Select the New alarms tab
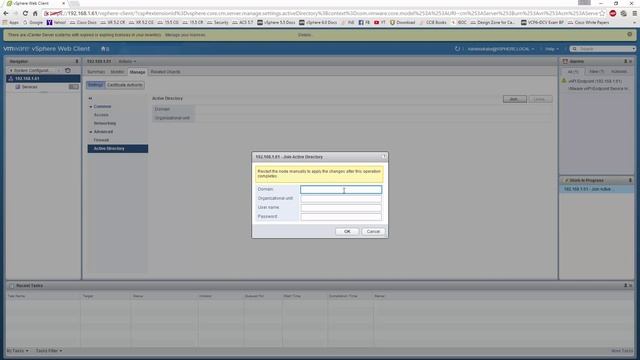Screen dimensions: 640x360 [596, 72]
